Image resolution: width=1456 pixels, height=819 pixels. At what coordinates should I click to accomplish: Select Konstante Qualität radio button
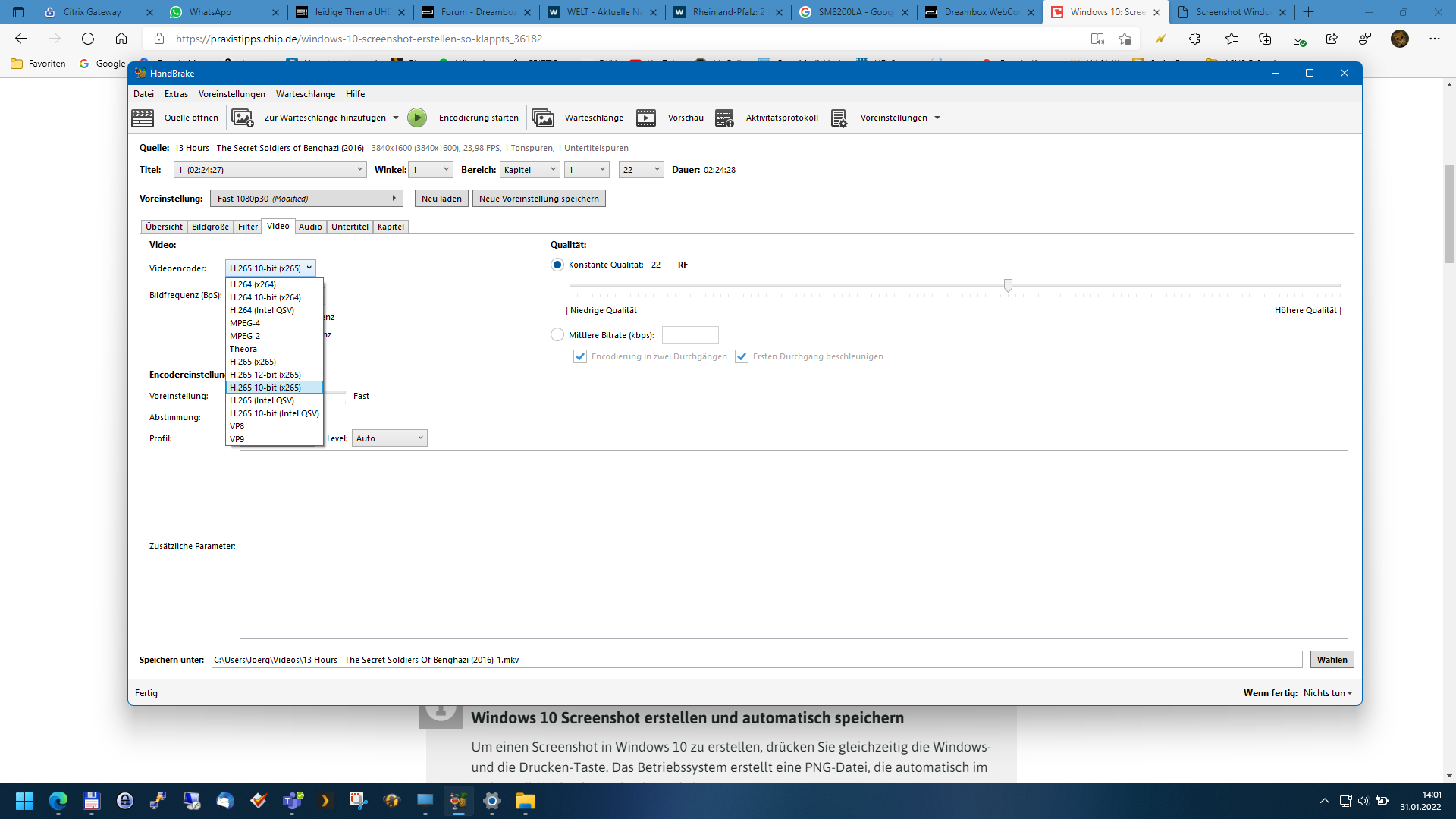coord(557,265)
